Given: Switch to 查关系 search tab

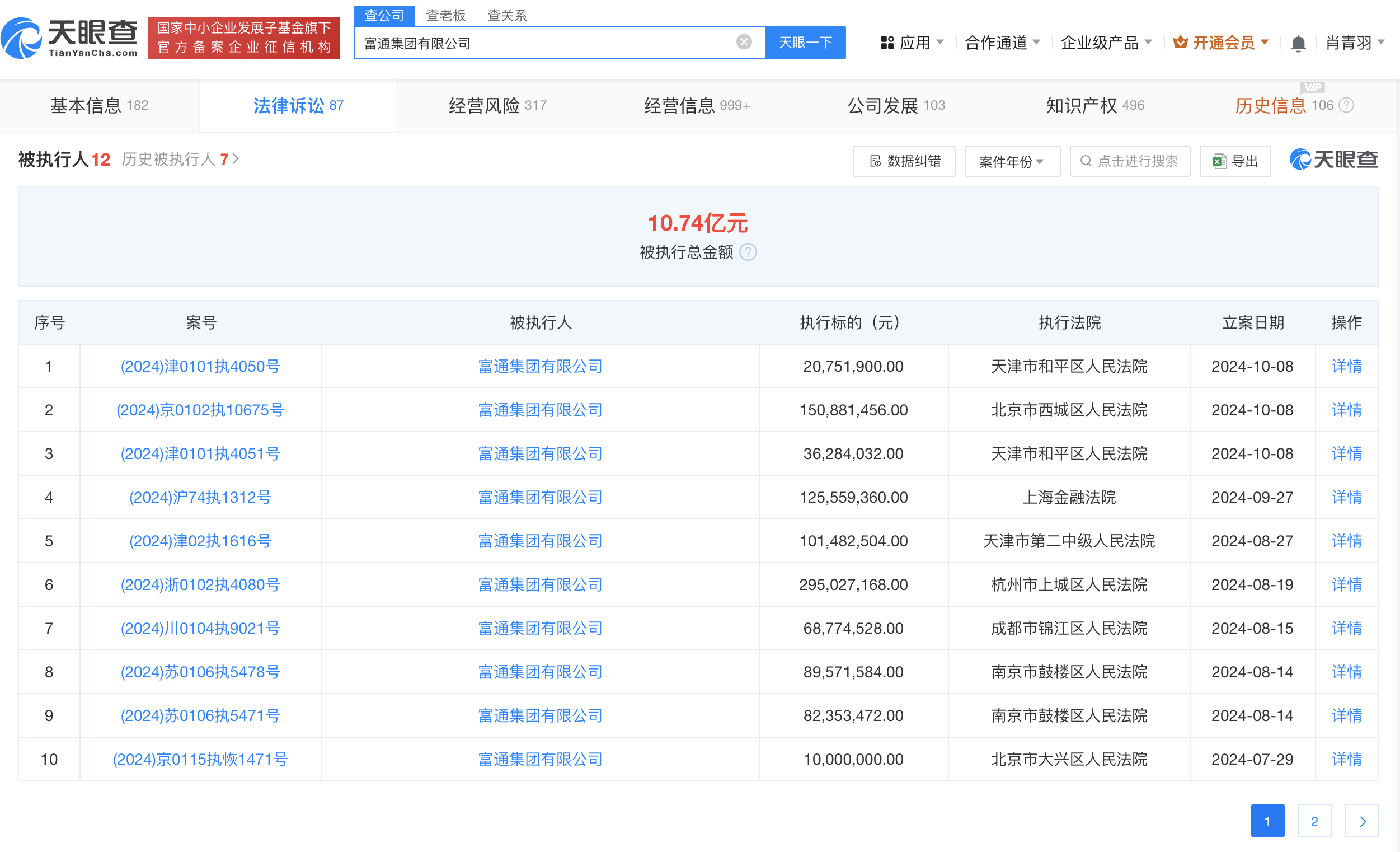Looking at the screenshot, I should coord(508,15).
